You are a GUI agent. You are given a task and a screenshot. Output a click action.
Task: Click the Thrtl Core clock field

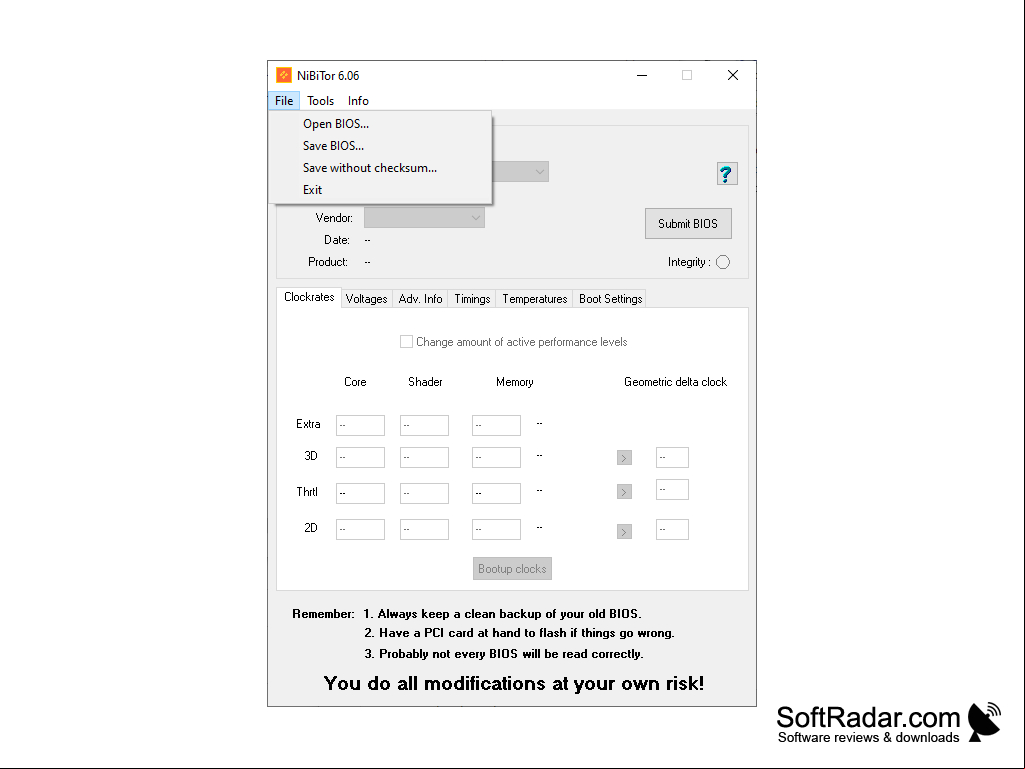pos(360,493)
